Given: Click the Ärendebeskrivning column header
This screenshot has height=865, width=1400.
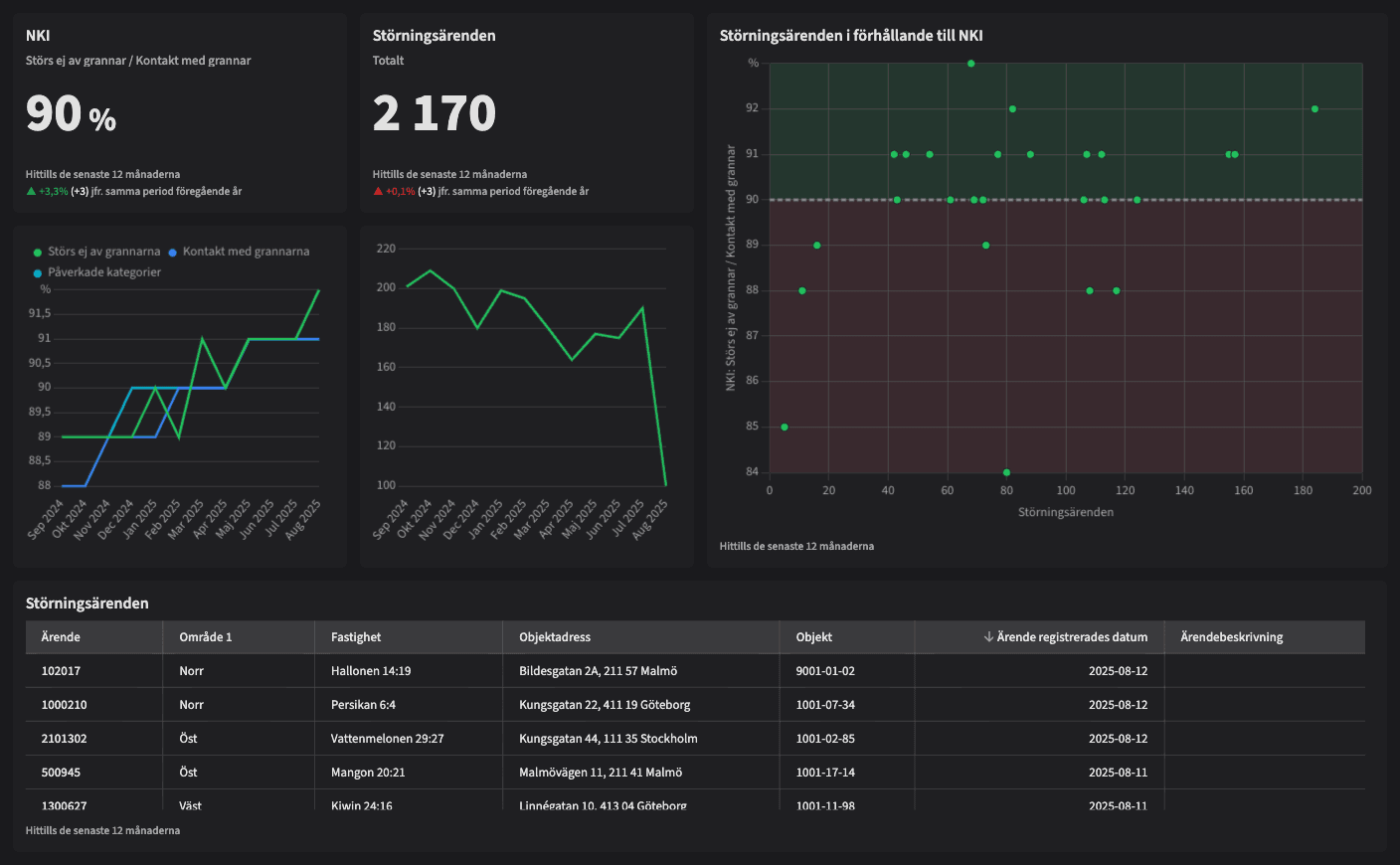Looking at the screenshot, I should (1231, 637).
